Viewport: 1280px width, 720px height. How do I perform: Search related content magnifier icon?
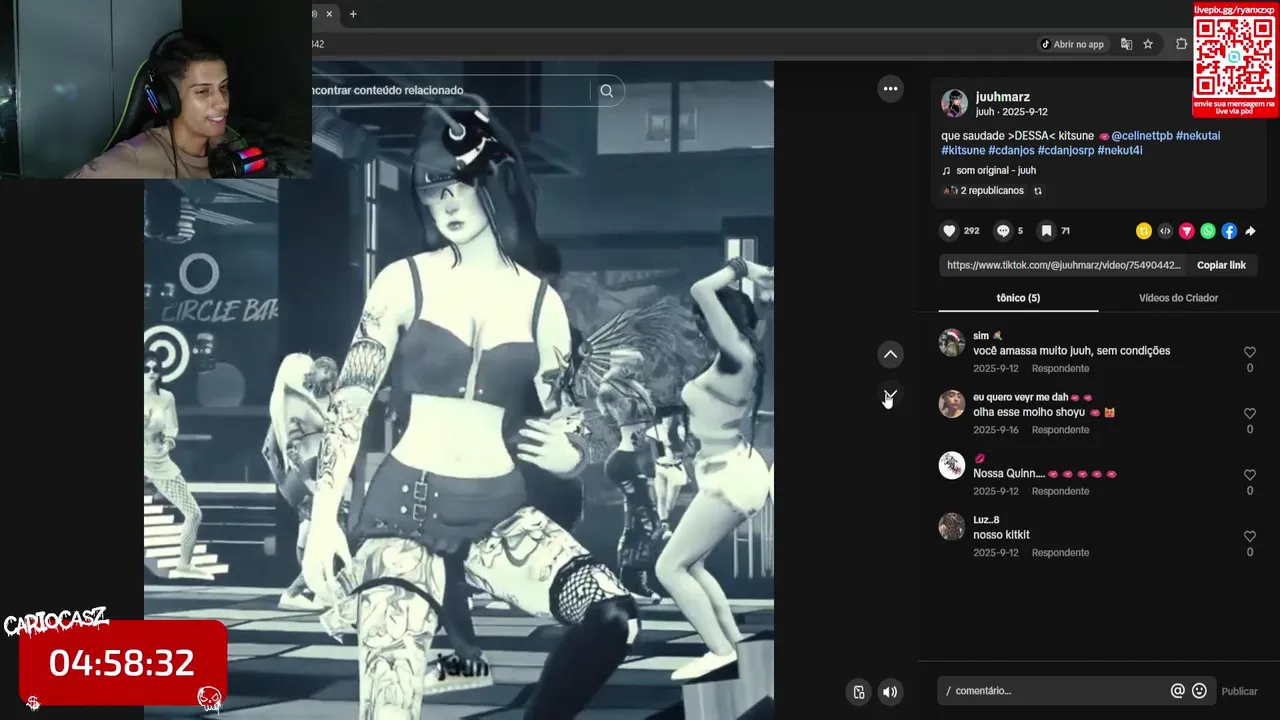(606, 91)
